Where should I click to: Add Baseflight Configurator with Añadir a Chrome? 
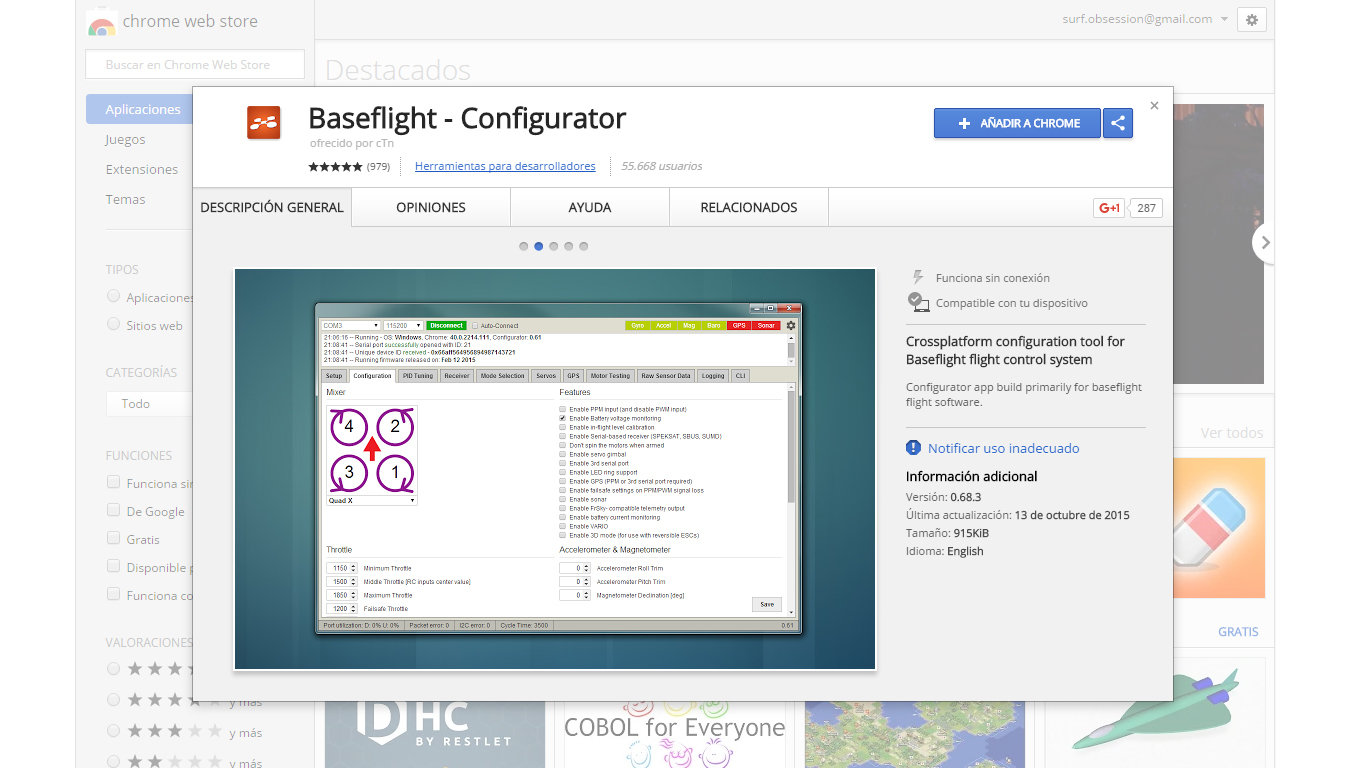click(1017, 123)
